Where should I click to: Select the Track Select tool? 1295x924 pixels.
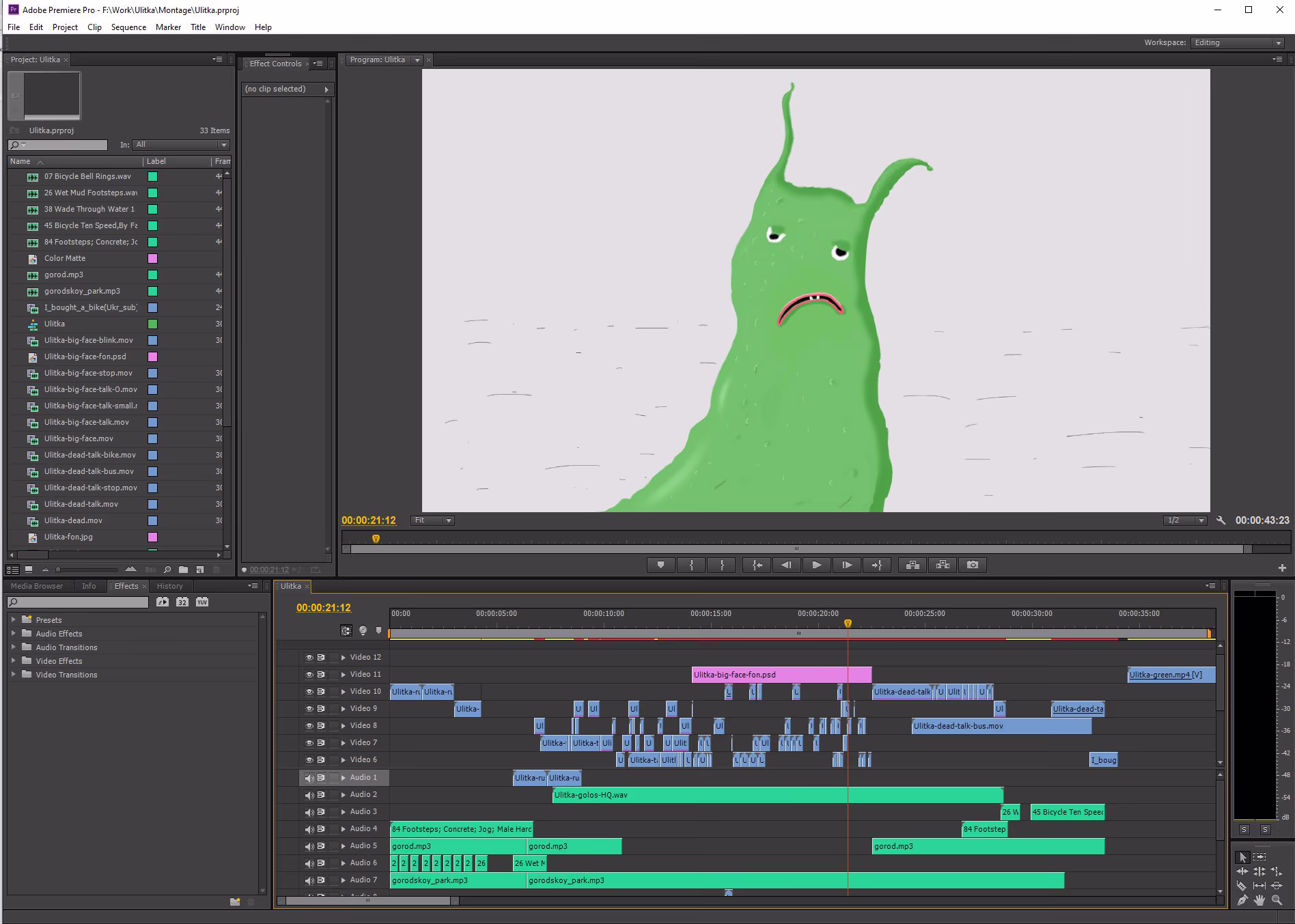tap(1260, 857)
